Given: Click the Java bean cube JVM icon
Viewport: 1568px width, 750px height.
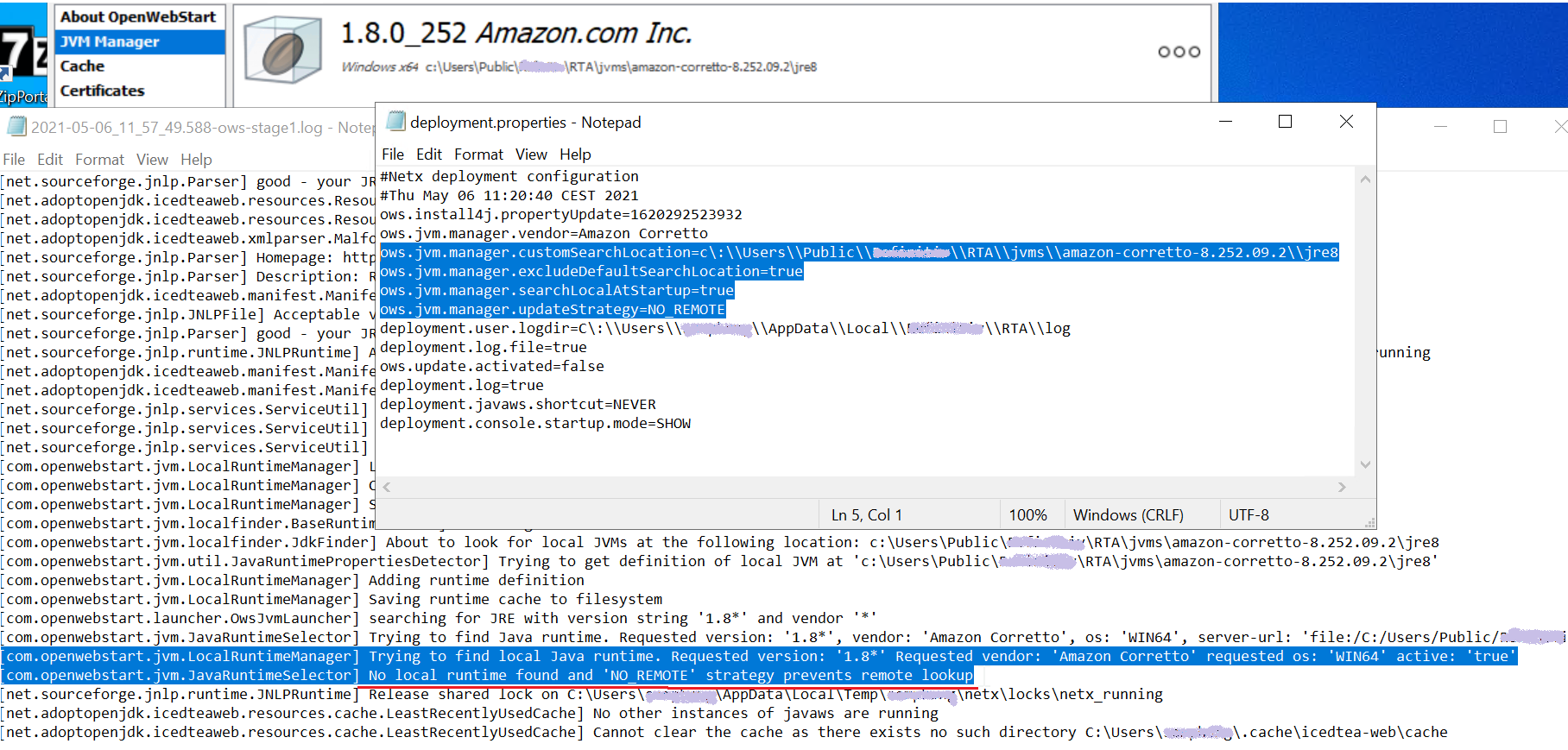Looking at the screenshot, I should click(x=282, y=50).
